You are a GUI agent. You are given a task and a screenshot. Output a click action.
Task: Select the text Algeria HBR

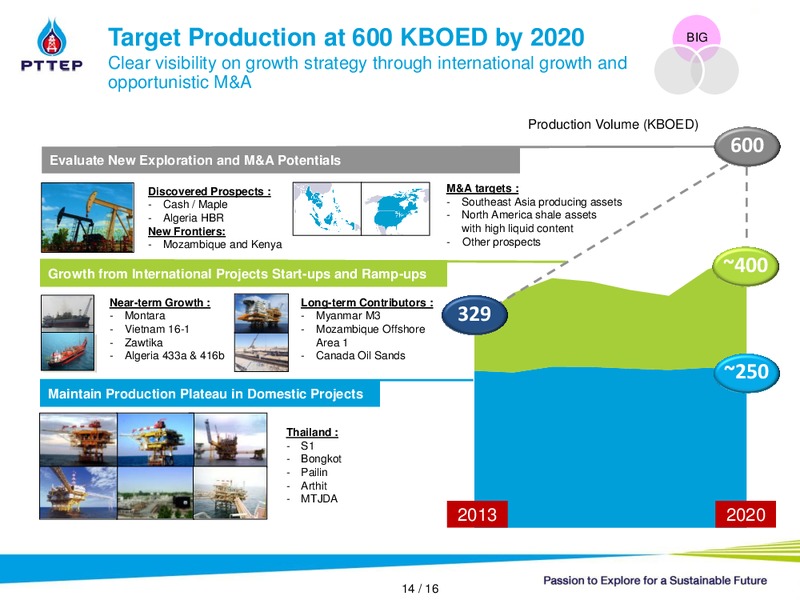pyautogui.click(x=193, y=218)
